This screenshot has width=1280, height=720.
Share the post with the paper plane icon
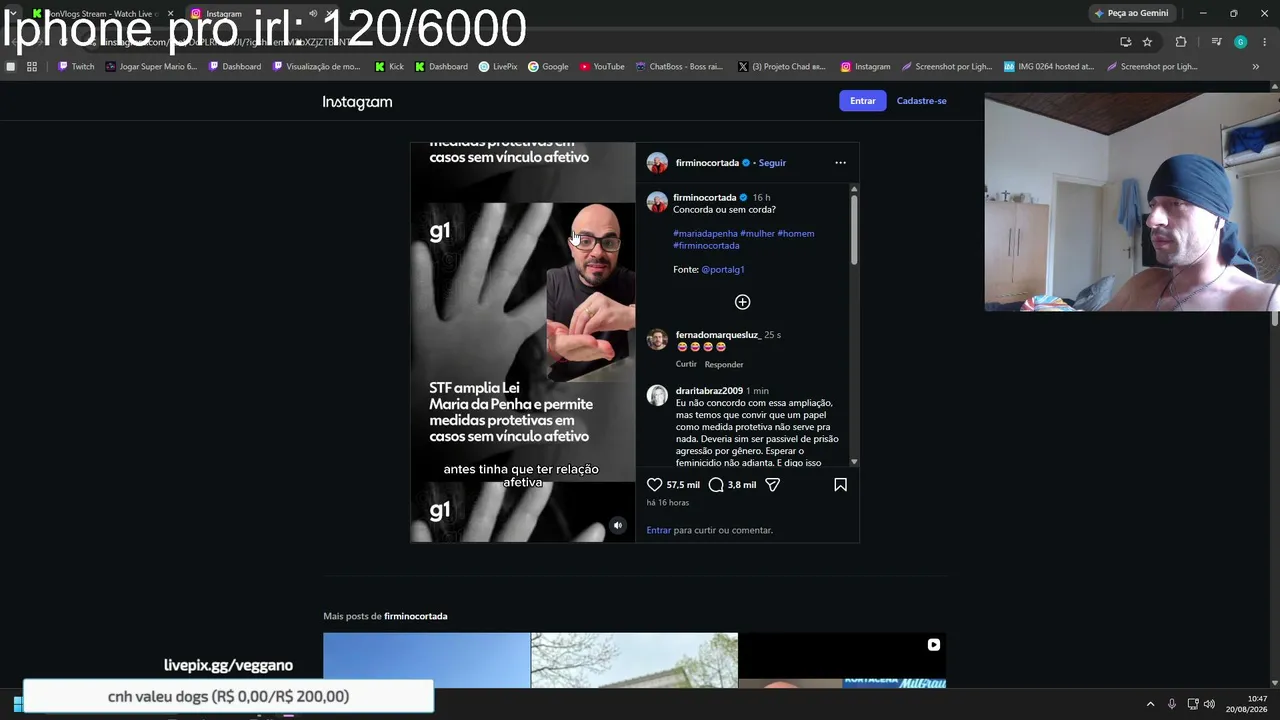tap(772, 485)
